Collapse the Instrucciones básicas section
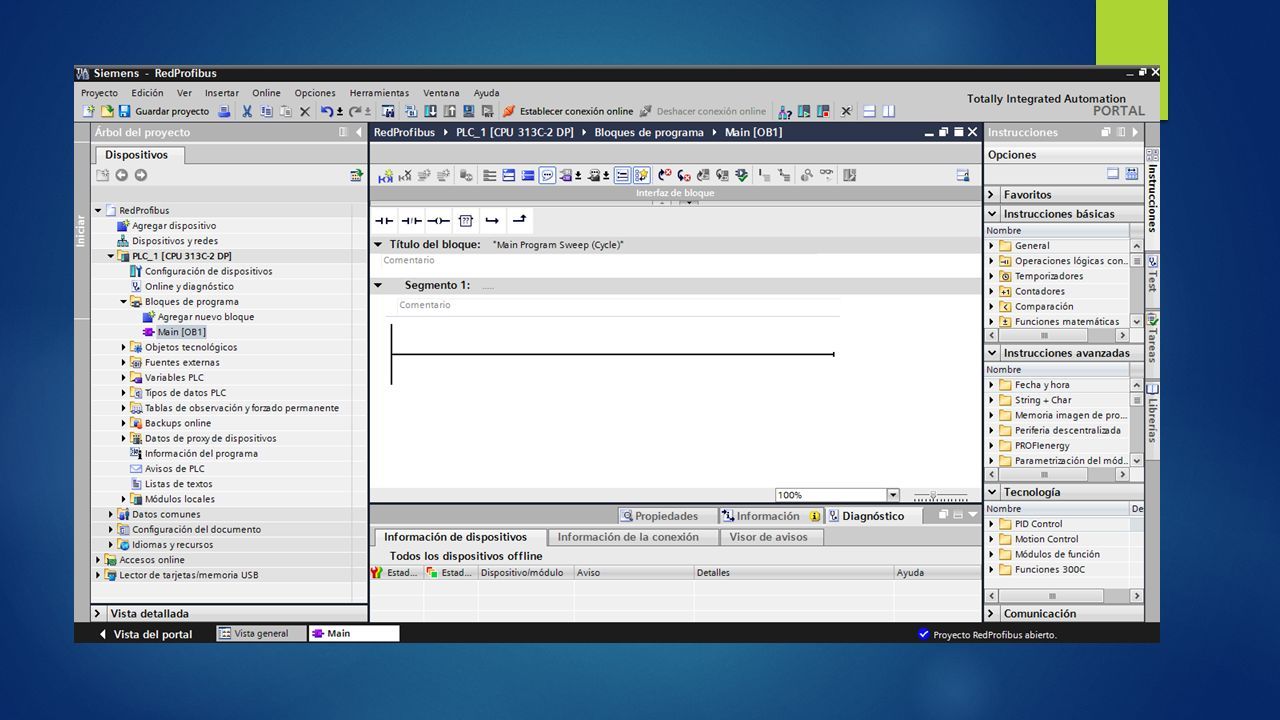The image size is (1280, 720). coord(992,214)
